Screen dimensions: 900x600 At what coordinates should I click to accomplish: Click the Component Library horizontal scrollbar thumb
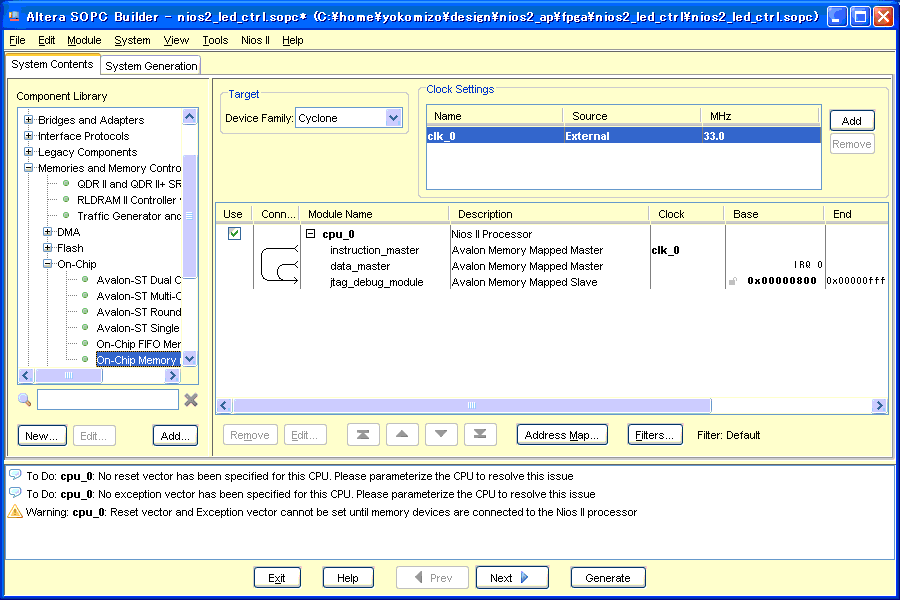[69, 376]
